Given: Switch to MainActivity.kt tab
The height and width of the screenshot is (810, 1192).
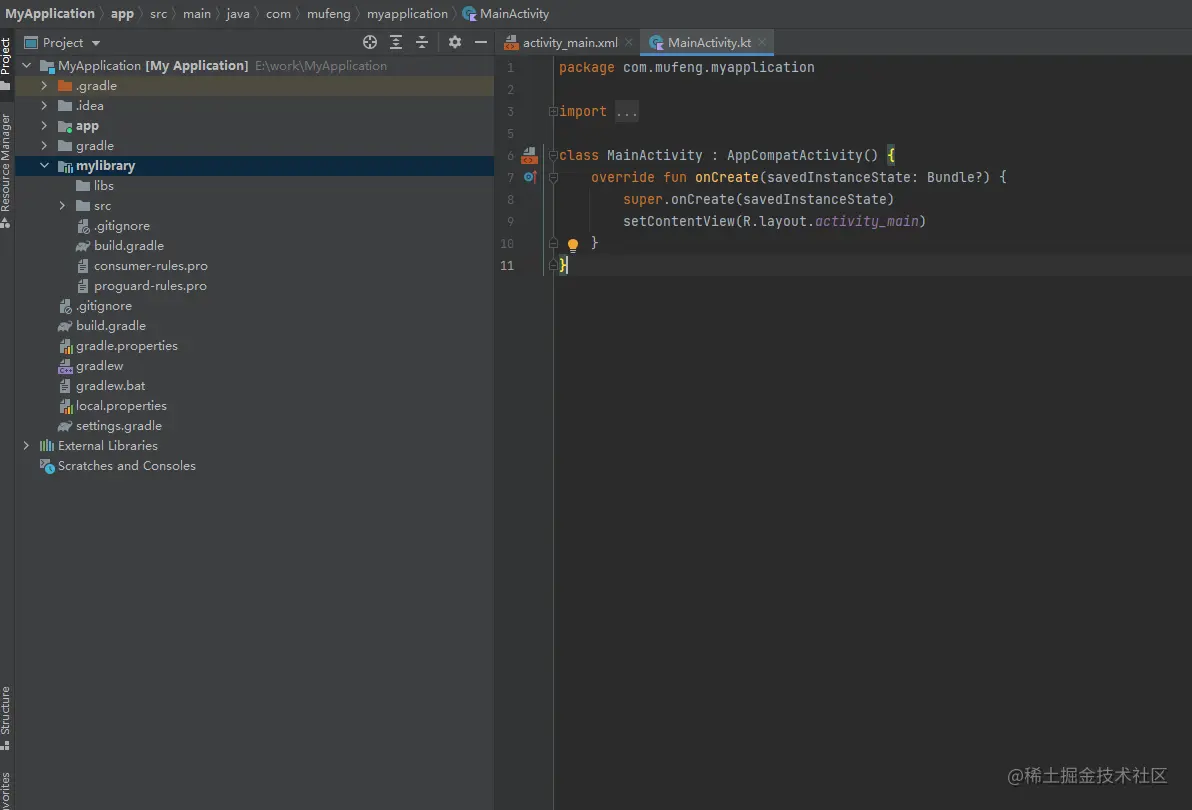Looking at the screenshot, I should (x=709, y=43).
